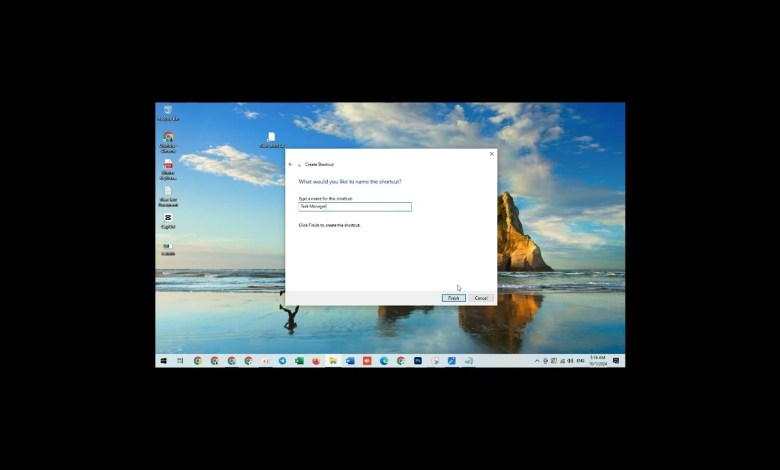Viewport: 780px width, 470px height.
Task: Select the Chrome shortcut on the desktop
Action: 168,141
